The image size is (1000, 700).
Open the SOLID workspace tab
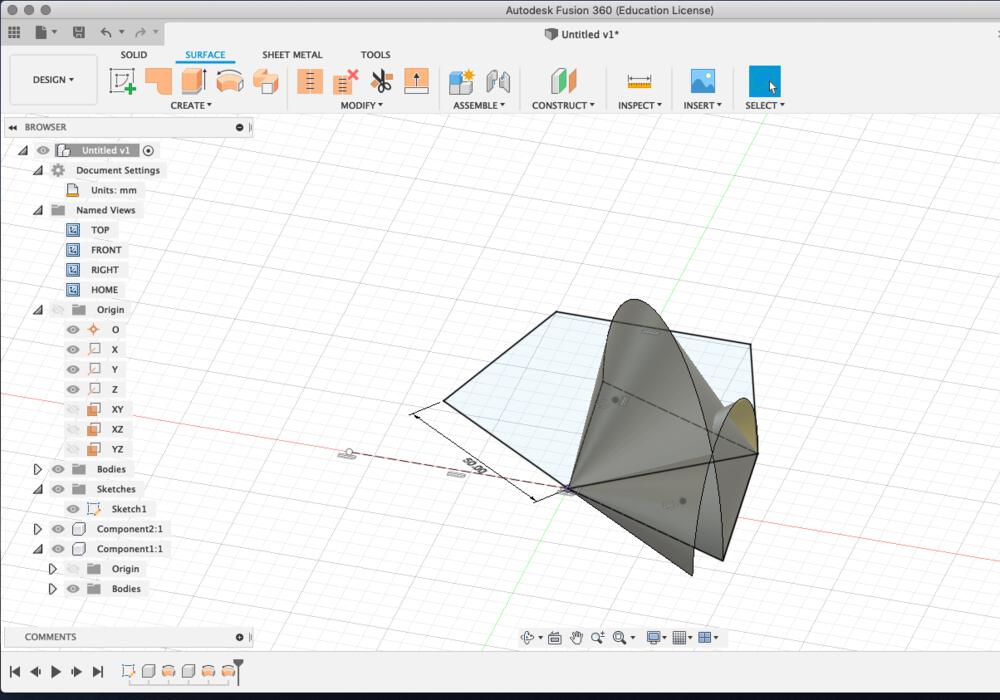pyautogui.click(x=133, y=55)
